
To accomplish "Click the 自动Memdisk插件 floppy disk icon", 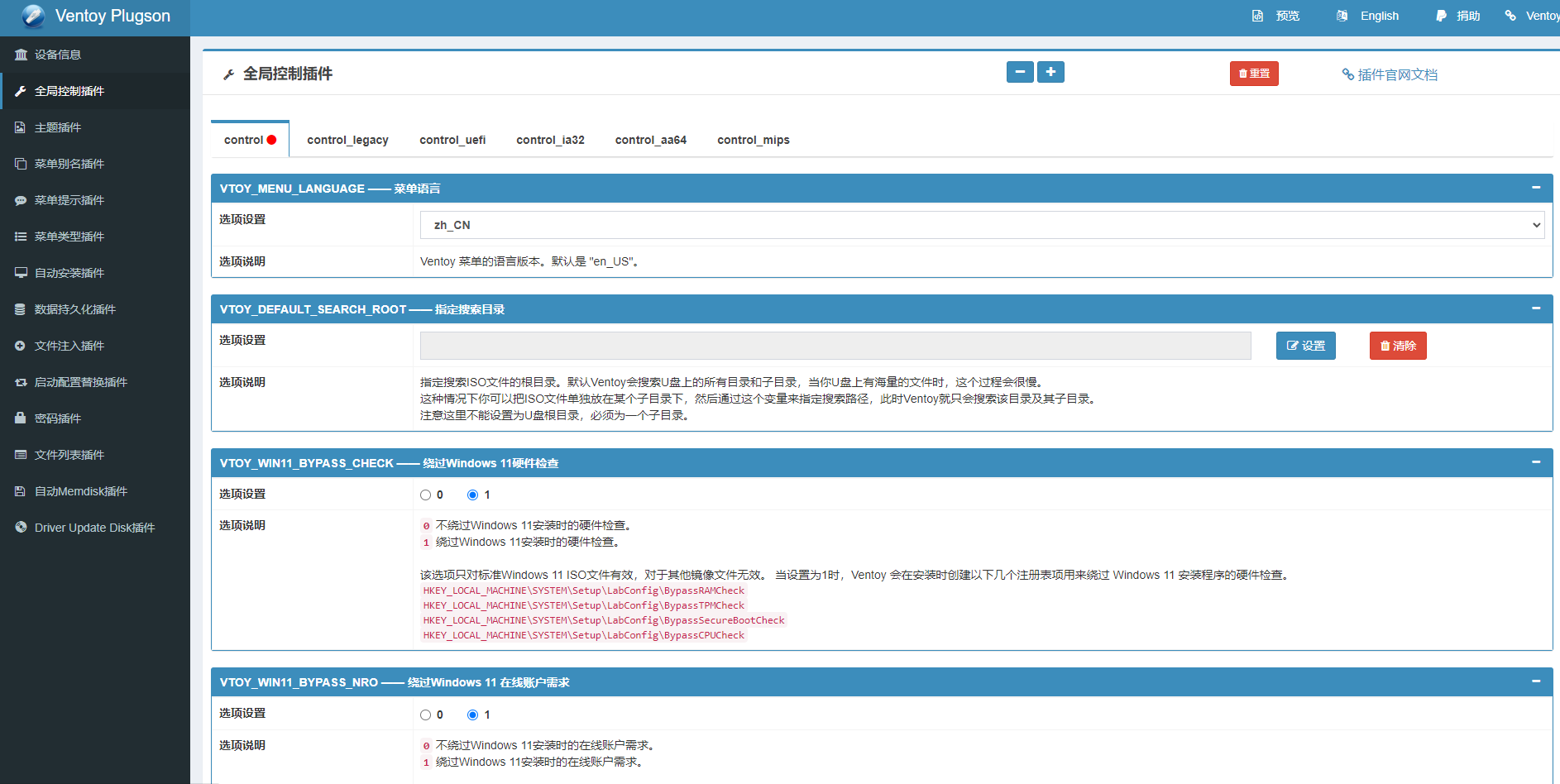I will point(21,491).
